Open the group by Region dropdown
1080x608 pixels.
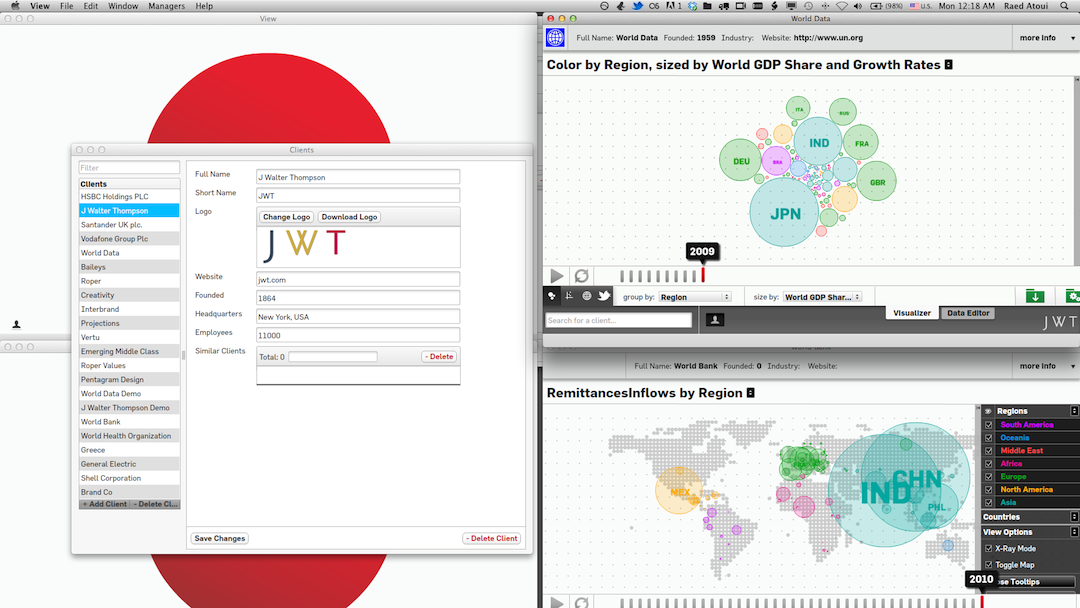coord(695,297)
